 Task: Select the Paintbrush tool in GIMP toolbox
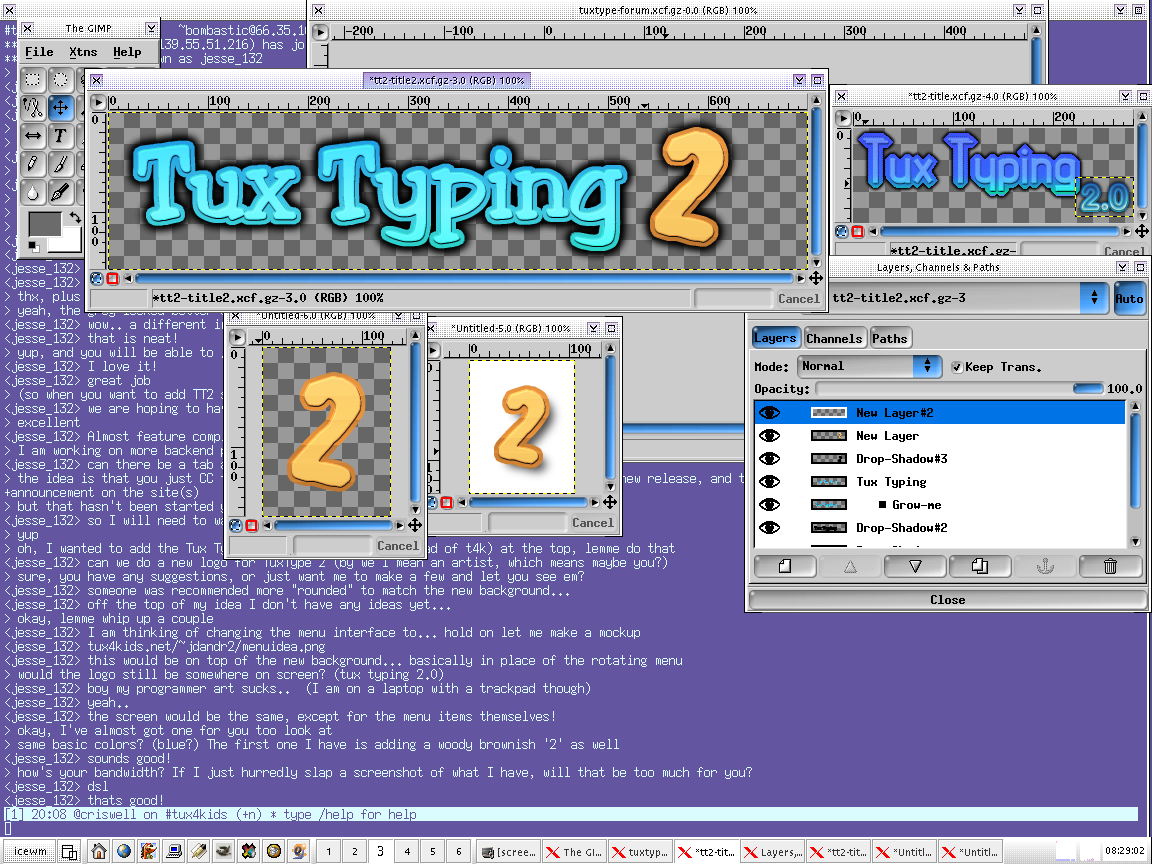(60, 164)
